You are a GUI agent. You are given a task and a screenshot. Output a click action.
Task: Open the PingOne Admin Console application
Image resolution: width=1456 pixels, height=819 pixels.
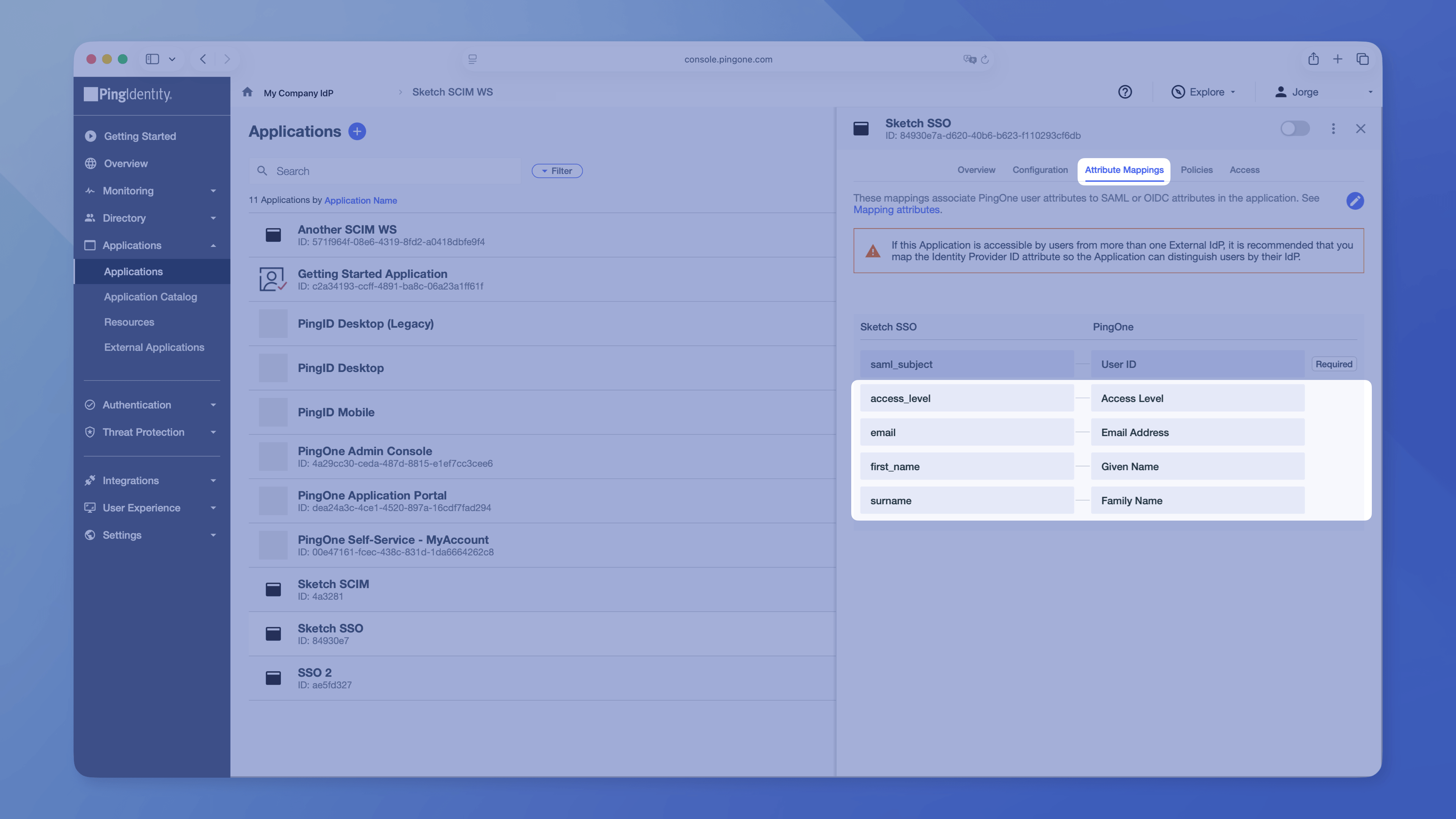pyautogui.click(x=542, y=457)
